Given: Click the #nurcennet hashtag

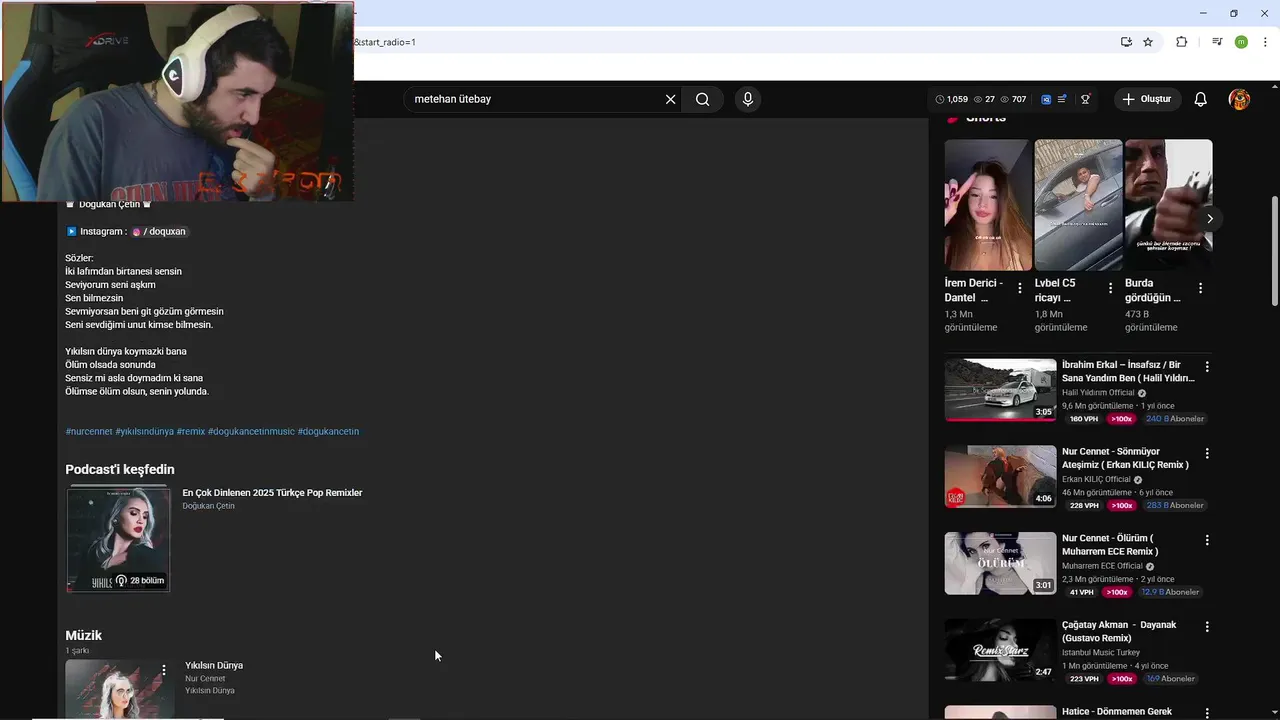Looking at the screenshot, I should point(89,431).
